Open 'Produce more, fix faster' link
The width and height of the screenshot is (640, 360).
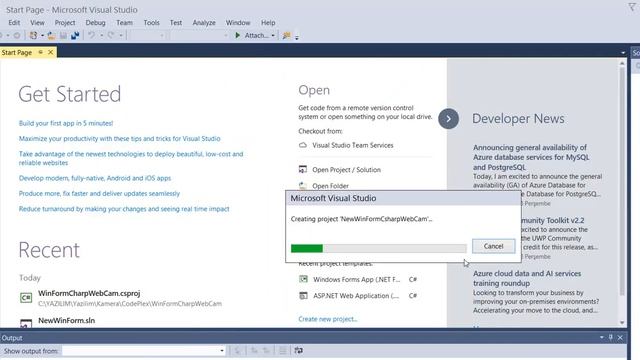click(99, 193)
